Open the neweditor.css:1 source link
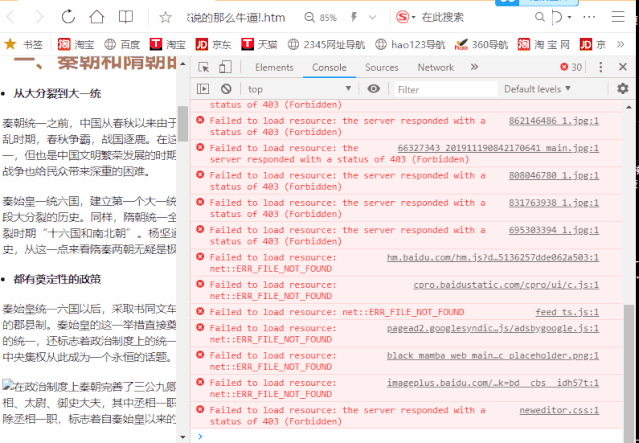Image resolution: width=639 pixels, height=443 pixels. 559,410
